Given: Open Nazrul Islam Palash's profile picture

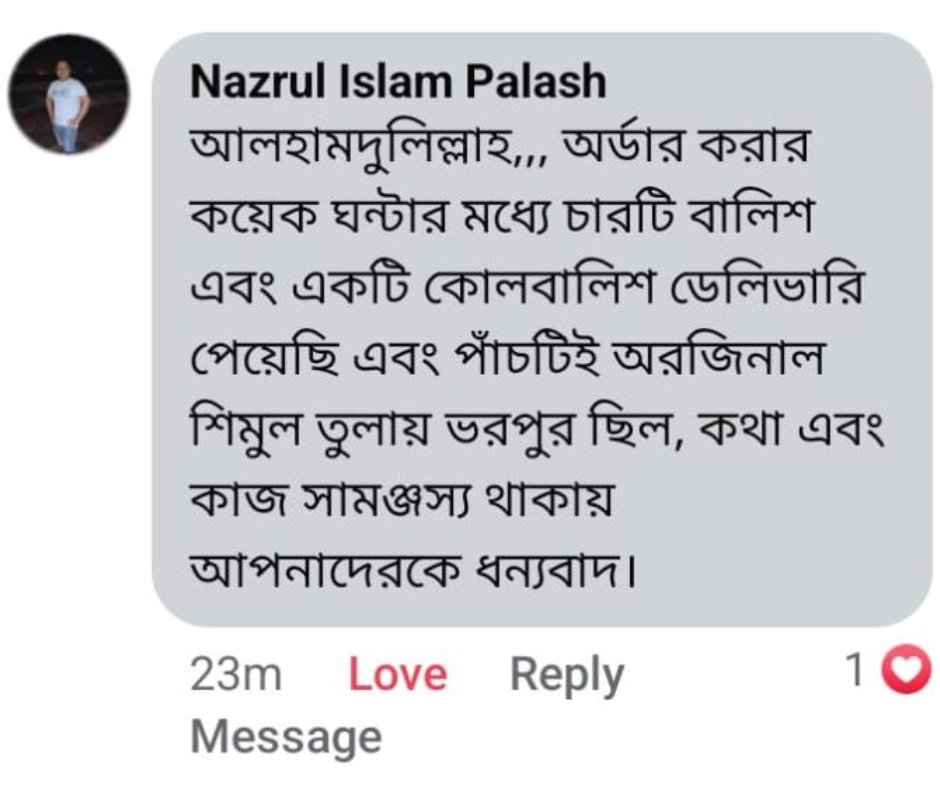Looking at the screenshot, I should point(69,94).
